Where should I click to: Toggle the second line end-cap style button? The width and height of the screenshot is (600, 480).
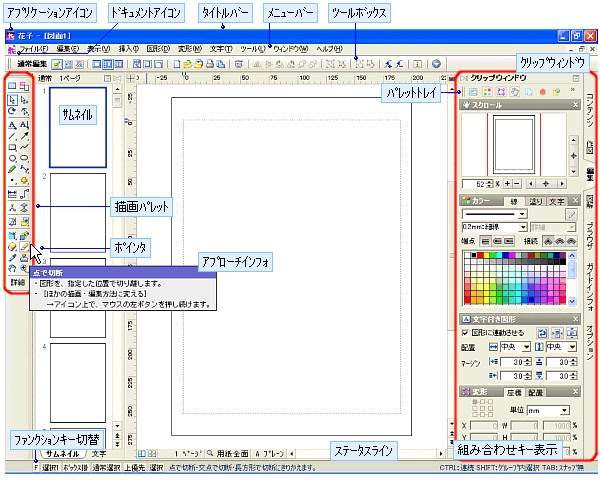click(497, 241)
